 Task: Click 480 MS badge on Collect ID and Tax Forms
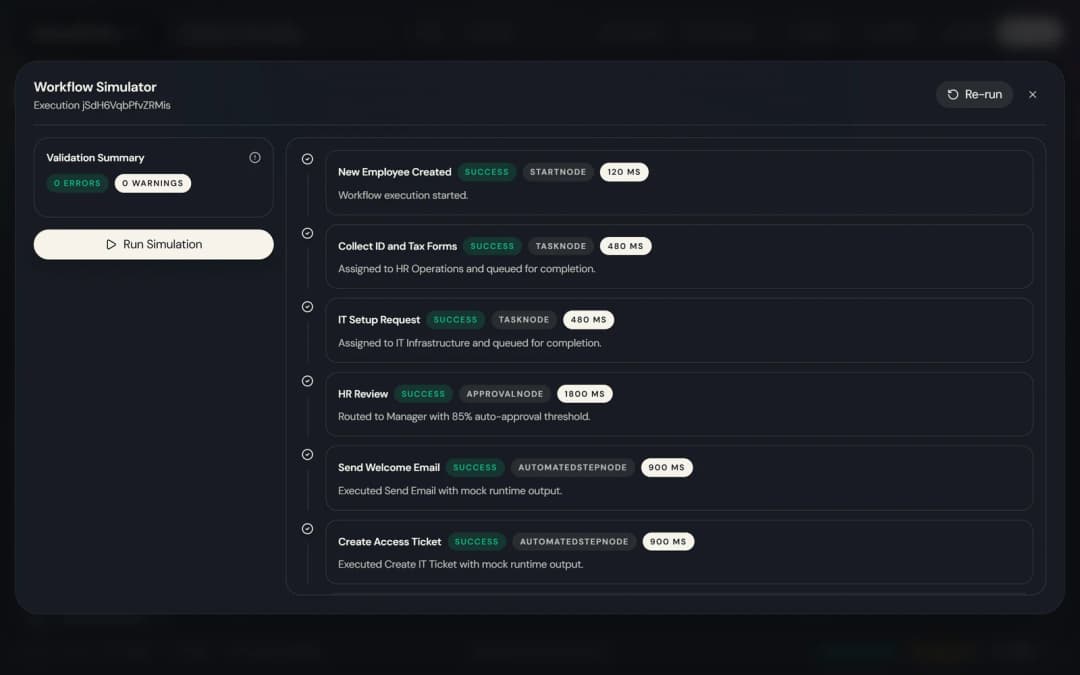point(625,246)
